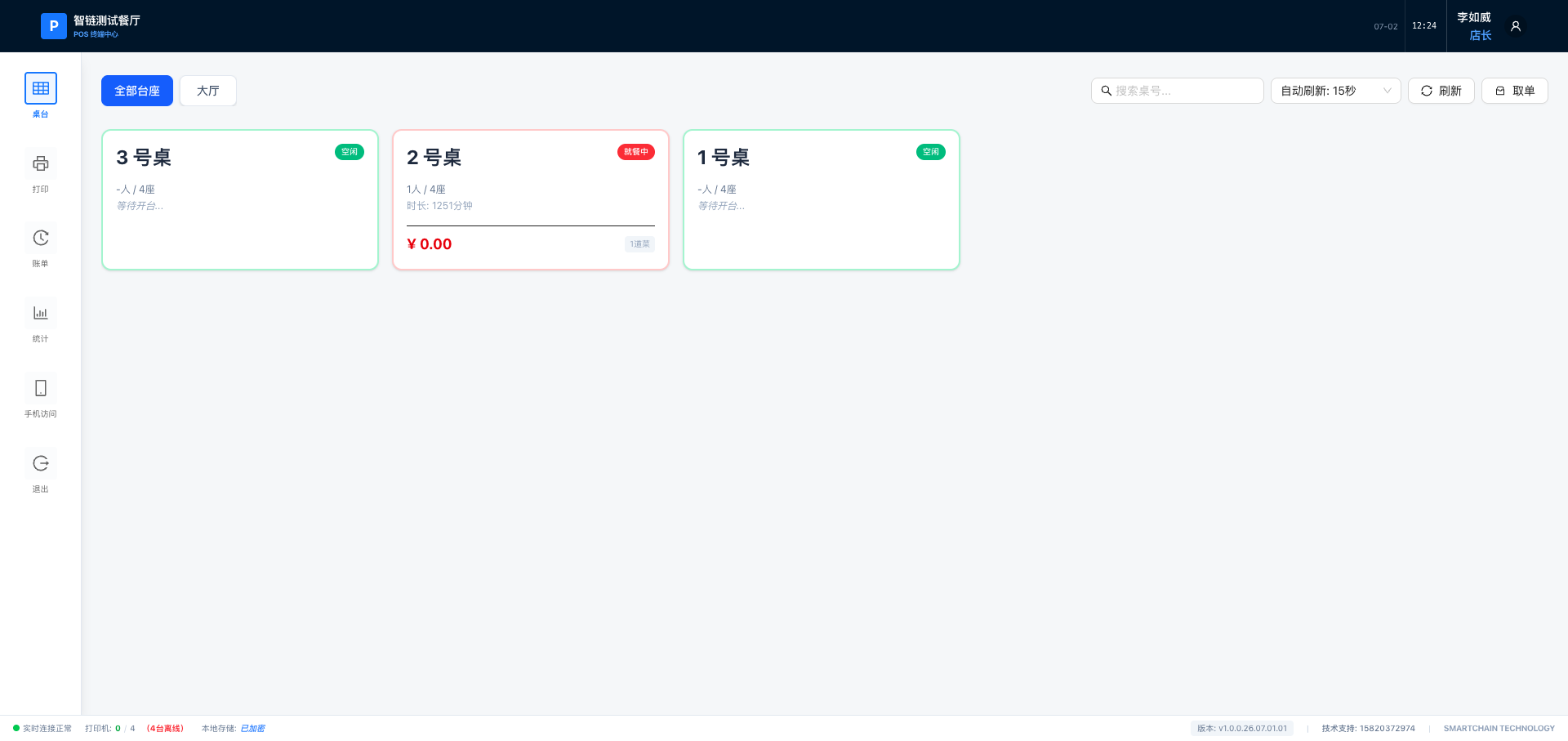Open the 1 号桌 table card
Screen dimensions: 1568x741
[822, 199]
